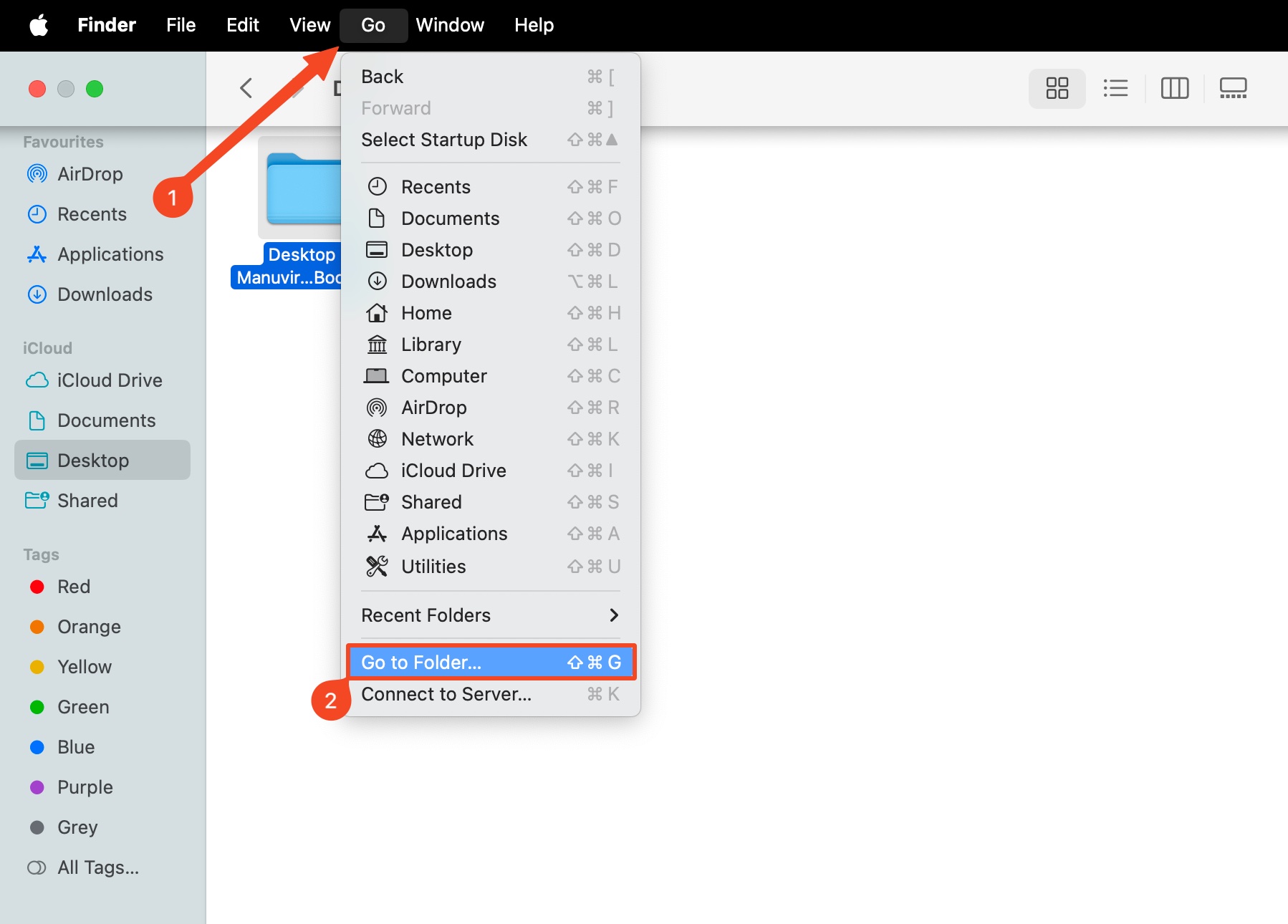Choose Utilities in the Go menu
Image resolution: width=1288 pixels, height=924 pixels.
(x=491, y=567)
